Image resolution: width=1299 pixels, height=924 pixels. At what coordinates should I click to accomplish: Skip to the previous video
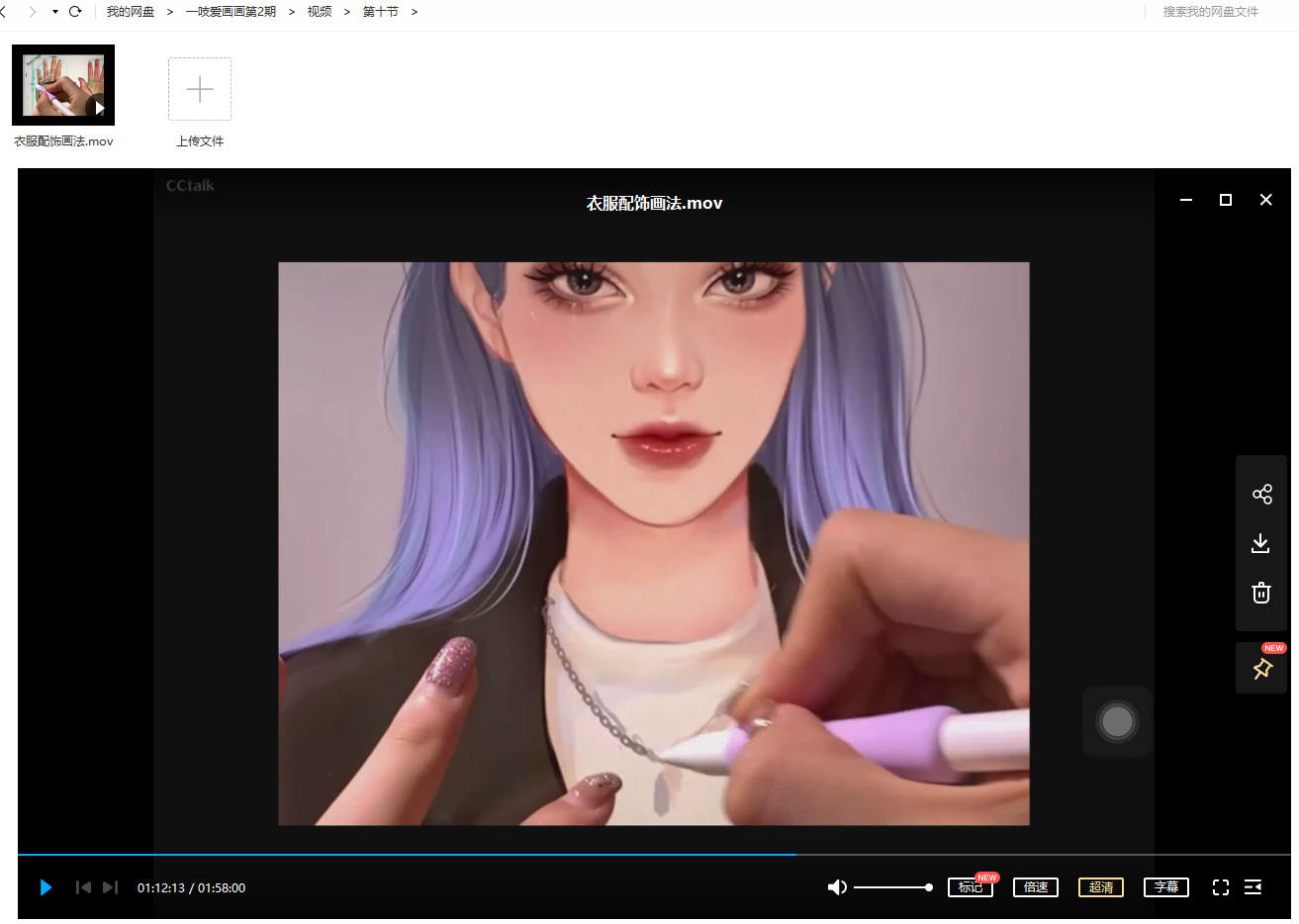[x=83, y=887]
